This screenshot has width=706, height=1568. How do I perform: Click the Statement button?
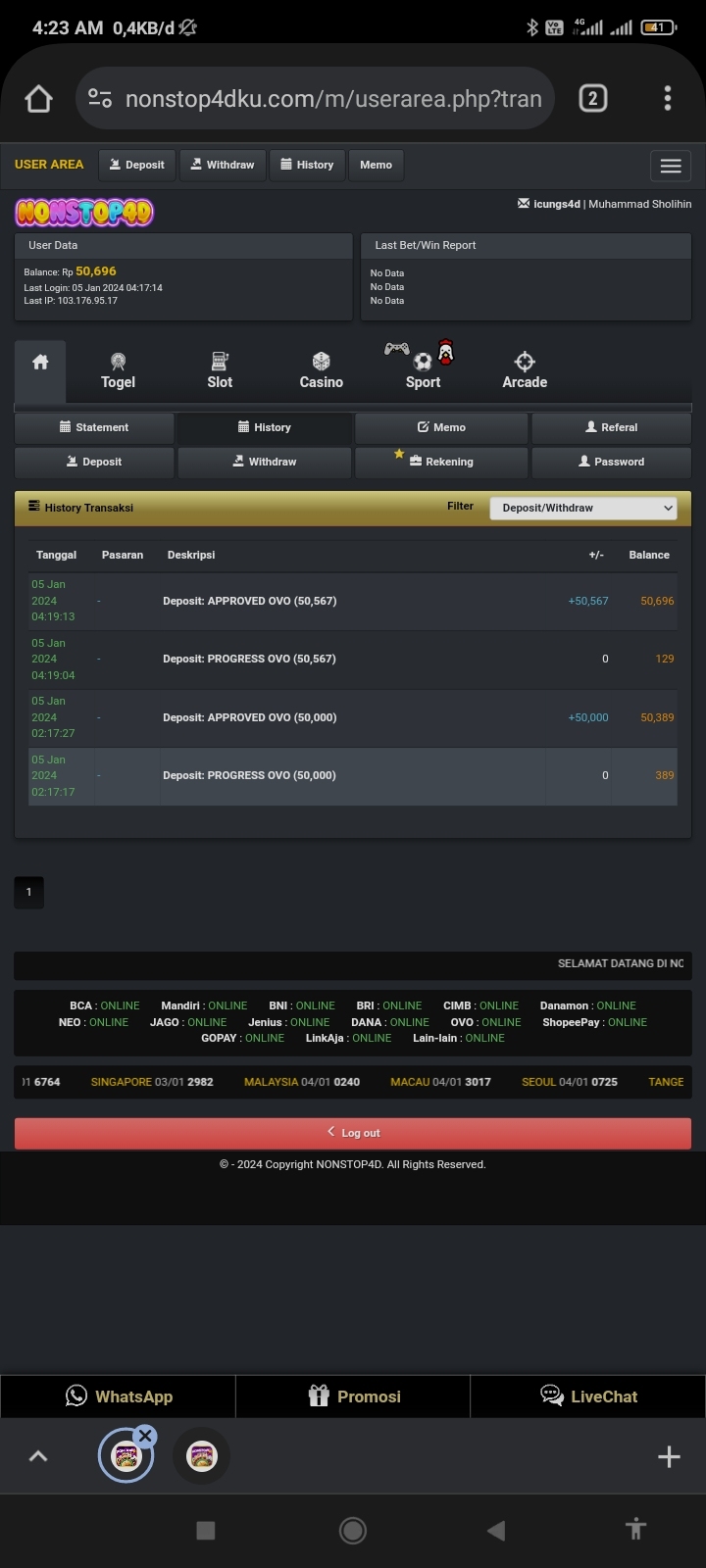tap(94, 427)
